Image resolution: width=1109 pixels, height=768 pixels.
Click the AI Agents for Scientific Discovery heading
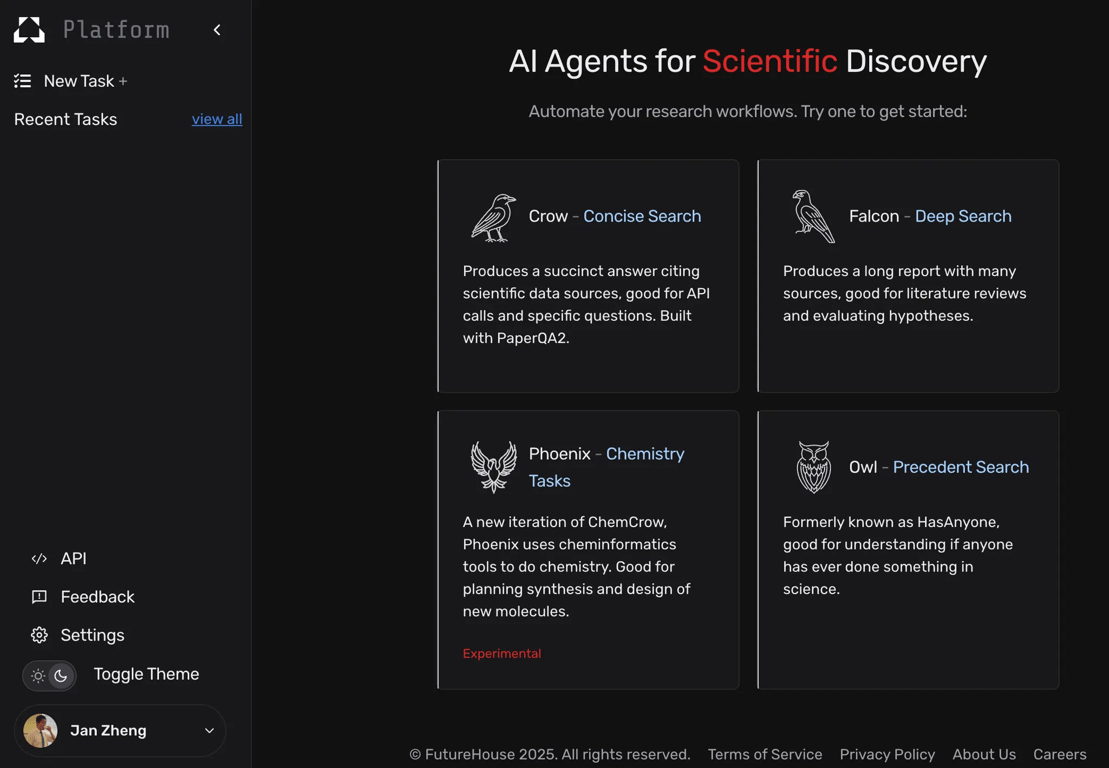748,62
